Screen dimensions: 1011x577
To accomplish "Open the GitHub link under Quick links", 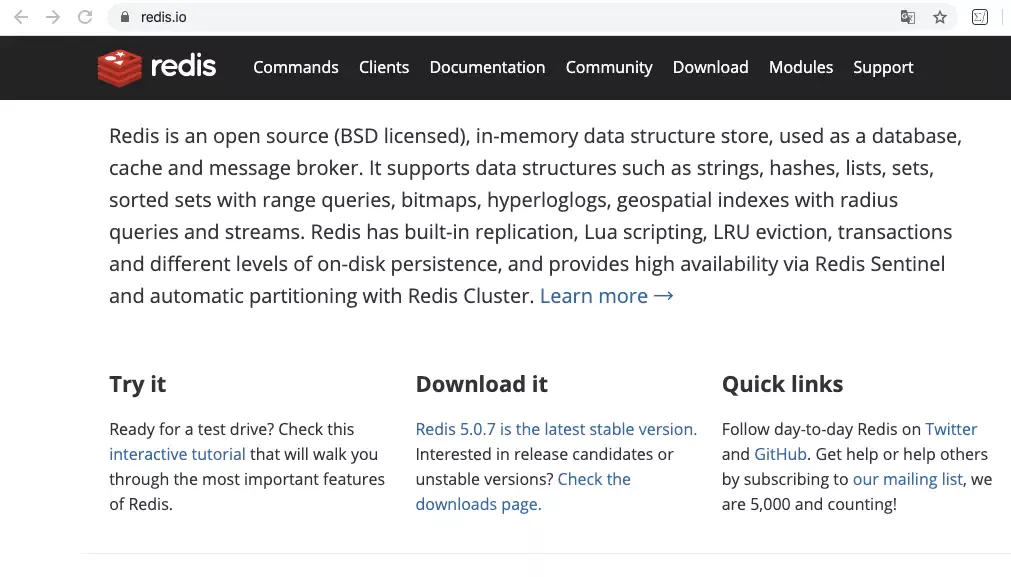I will [780, 454].
